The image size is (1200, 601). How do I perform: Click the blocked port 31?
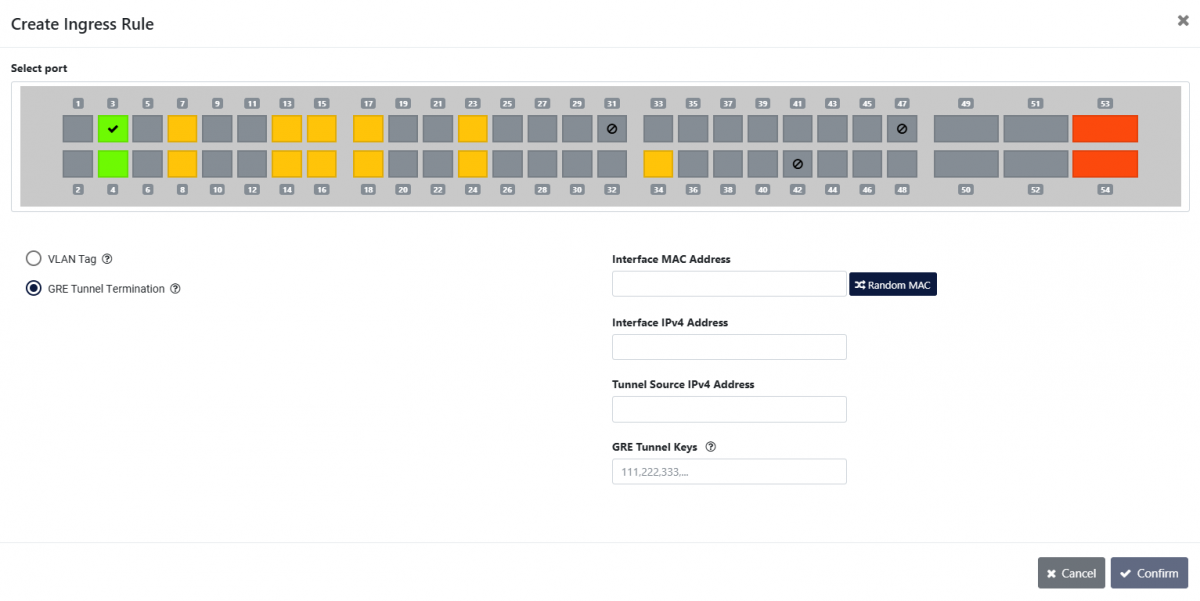[612, 129]
